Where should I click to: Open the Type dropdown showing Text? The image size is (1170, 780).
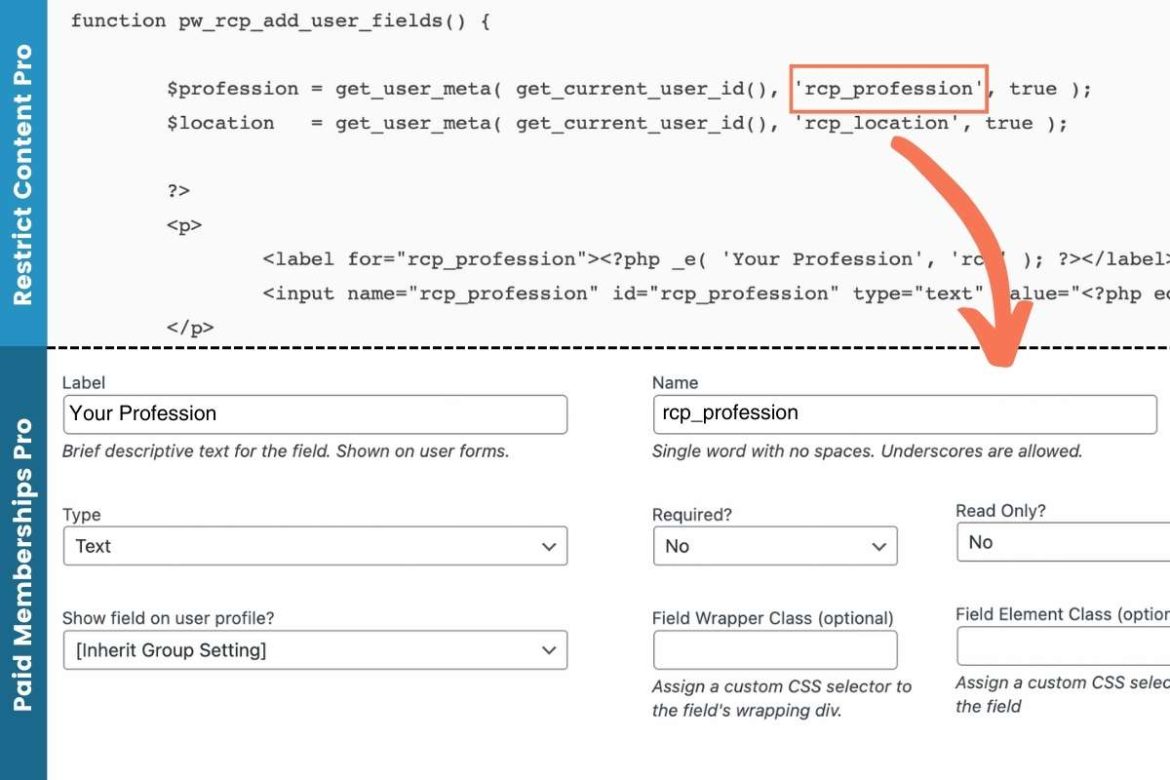tap(313, 546)
